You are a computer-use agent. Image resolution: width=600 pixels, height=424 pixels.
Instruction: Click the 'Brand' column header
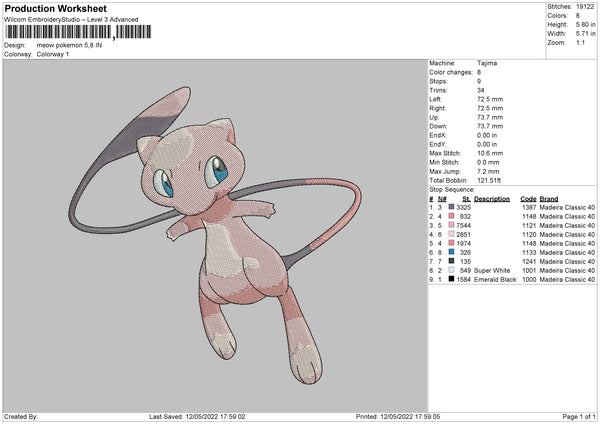549,199
